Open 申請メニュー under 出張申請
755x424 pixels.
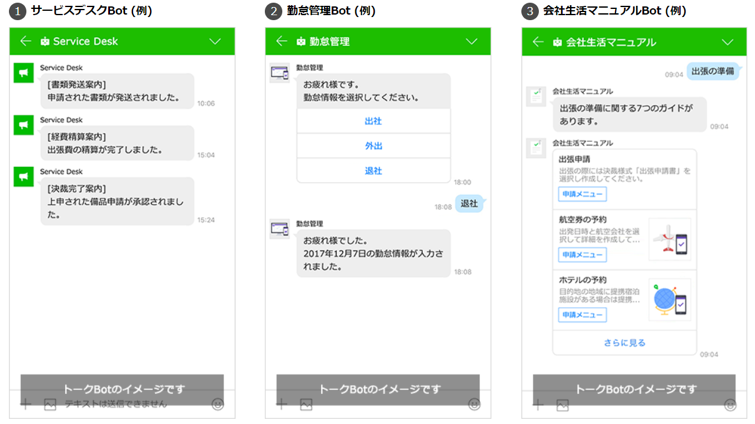coord(582,194)
